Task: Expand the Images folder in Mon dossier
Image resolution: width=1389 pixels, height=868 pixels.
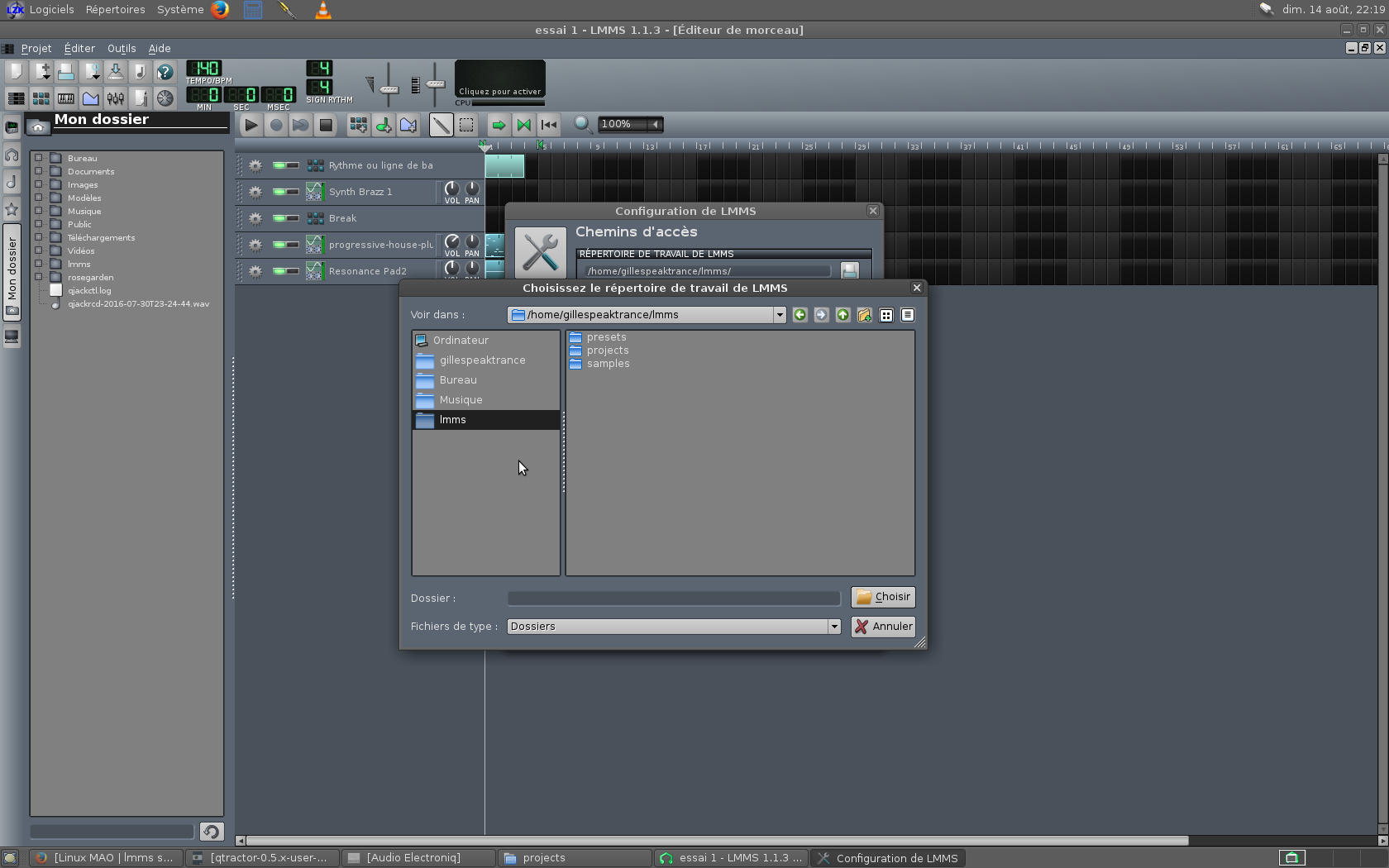Action: coord(38,184)
